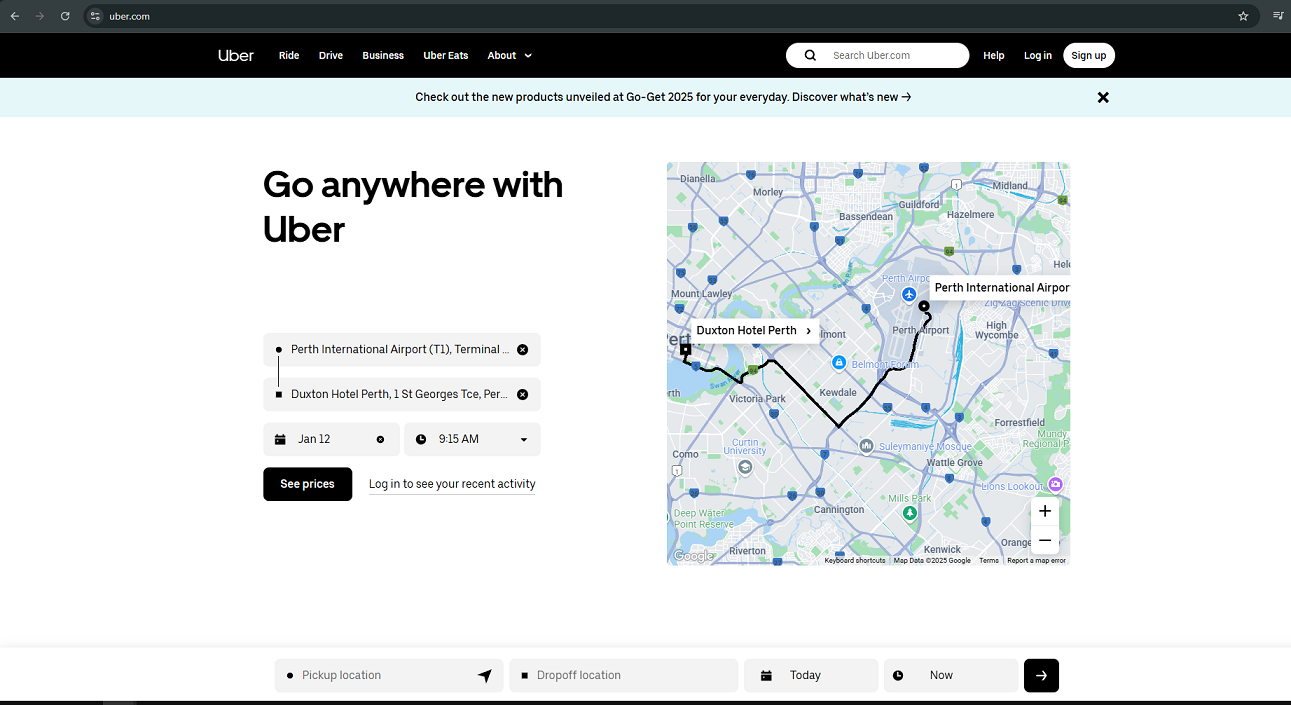Viewport: 1291px width, 705px height.
Task: Open the media control icon in the browser toolbar
Action: click(1278, 16)
